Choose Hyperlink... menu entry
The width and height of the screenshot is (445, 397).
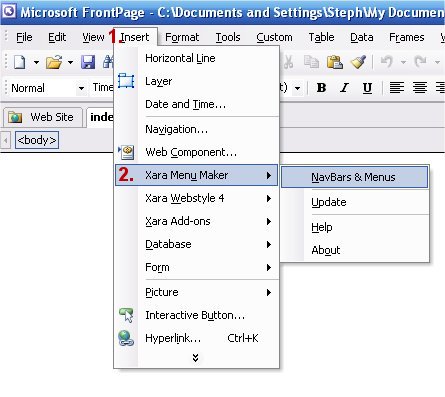(x=196, y=338)
